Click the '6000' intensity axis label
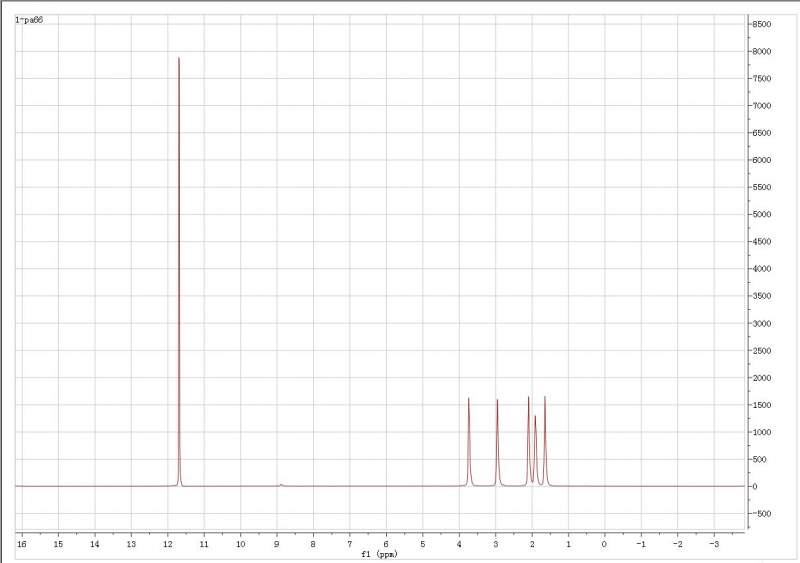This screenshot has width=800, height=563. tap(762, 160)
